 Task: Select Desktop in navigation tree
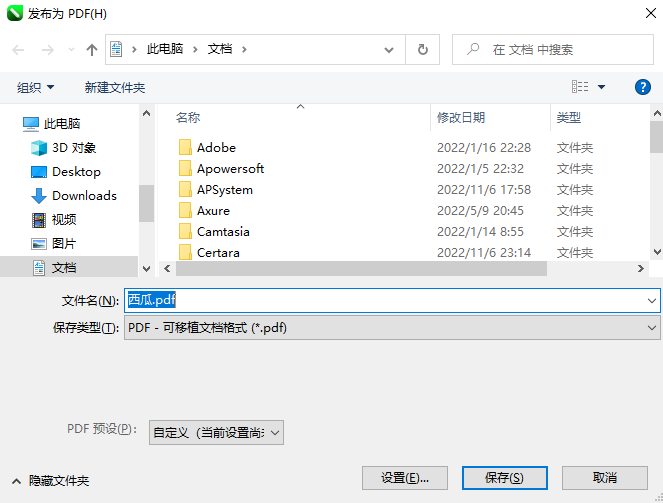(66, 172)
